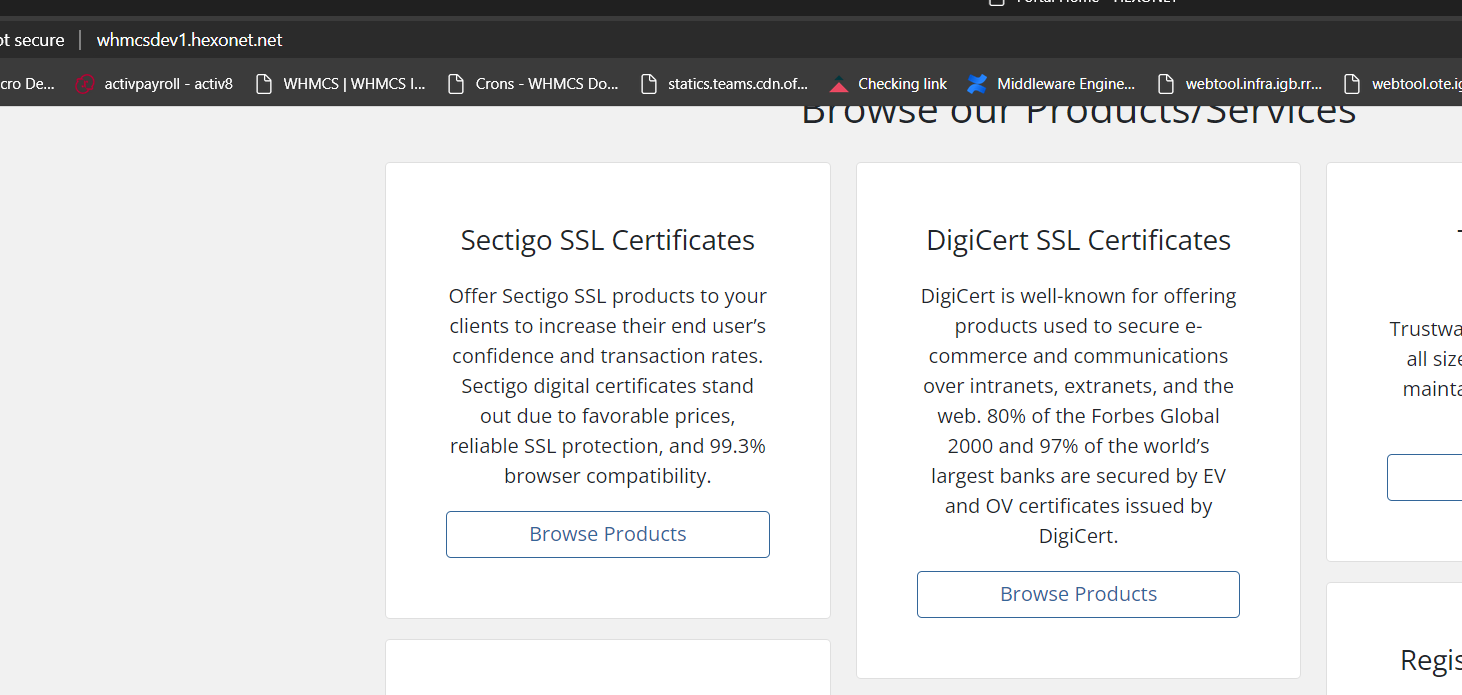
Task: Open the activpayroll - activ8 bookmark
Action: tap(155, 84)
